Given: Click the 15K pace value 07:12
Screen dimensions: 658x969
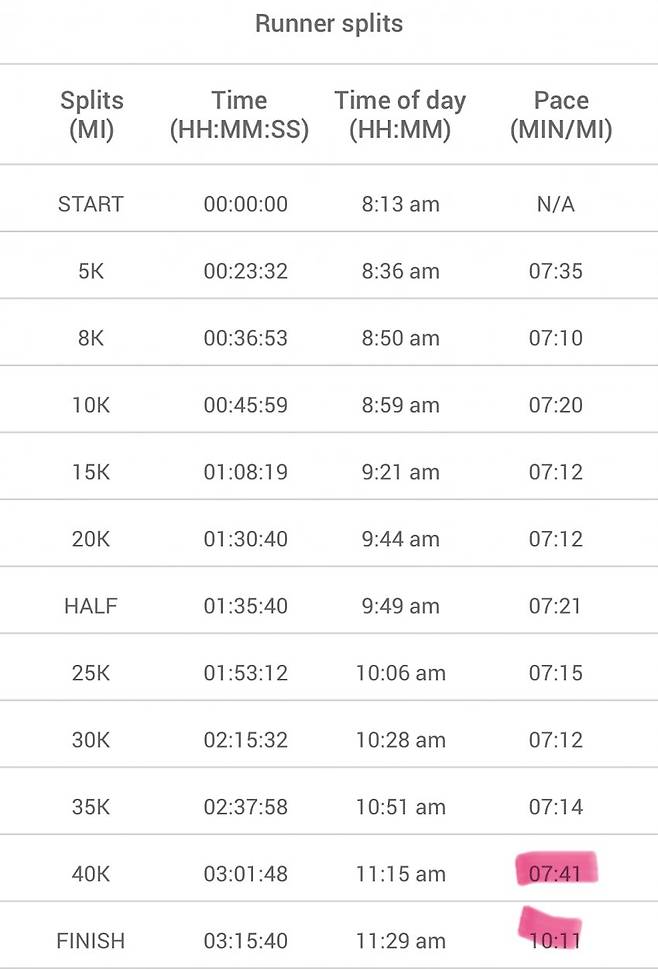Looking at the screenshot, I should pyautogui.click(x=555, y=472).
